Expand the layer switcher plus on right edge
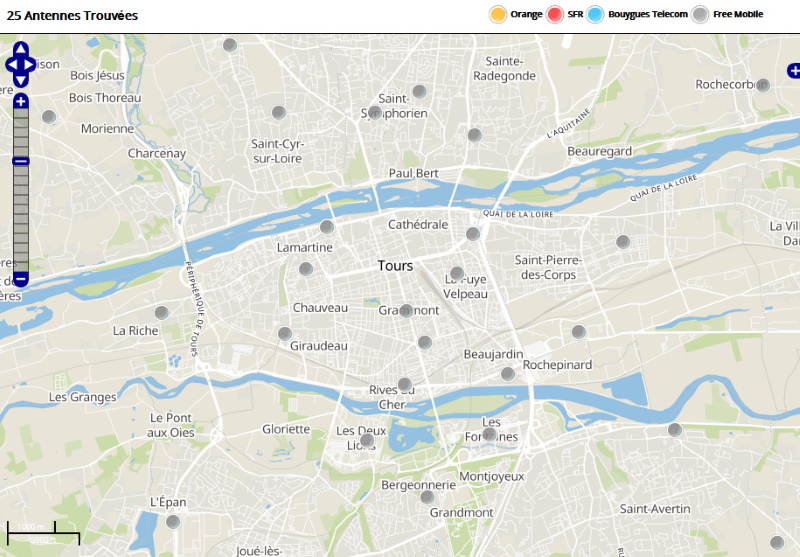Screen dimensions: 800x557 [x=794, y=70]
